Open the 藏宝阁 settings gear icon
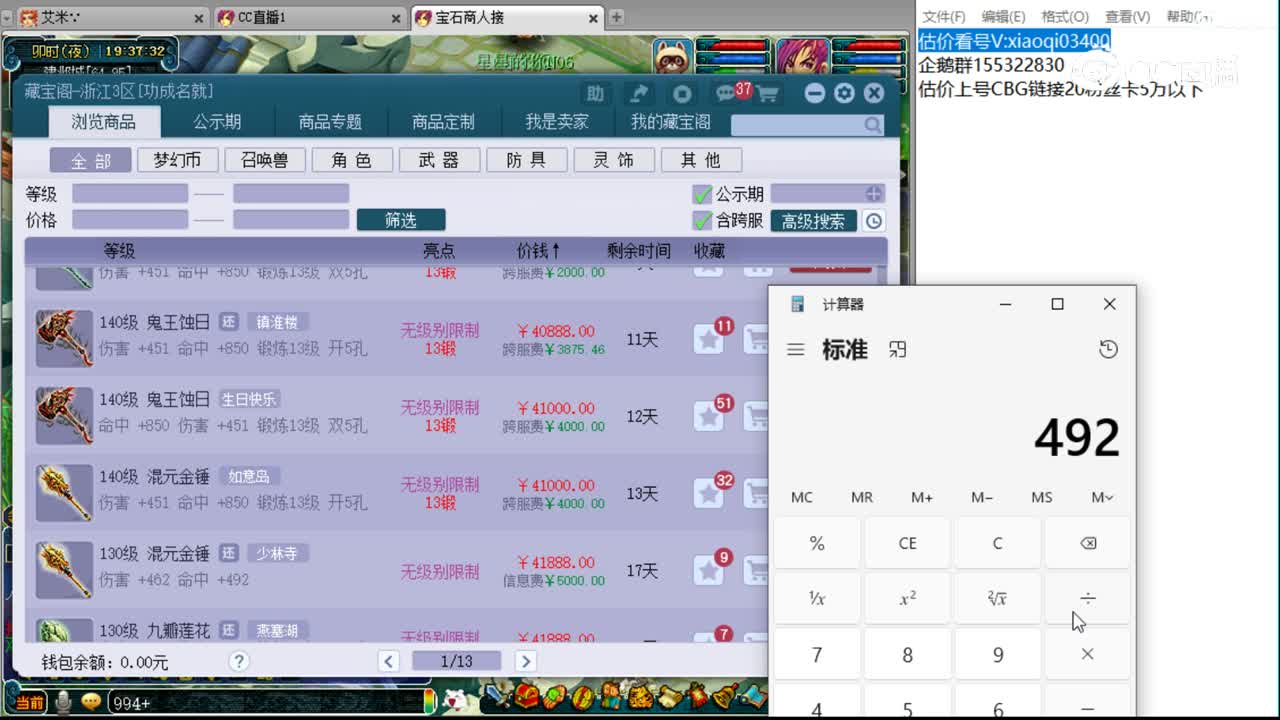 pyautogui.click(x=846, y=92)
